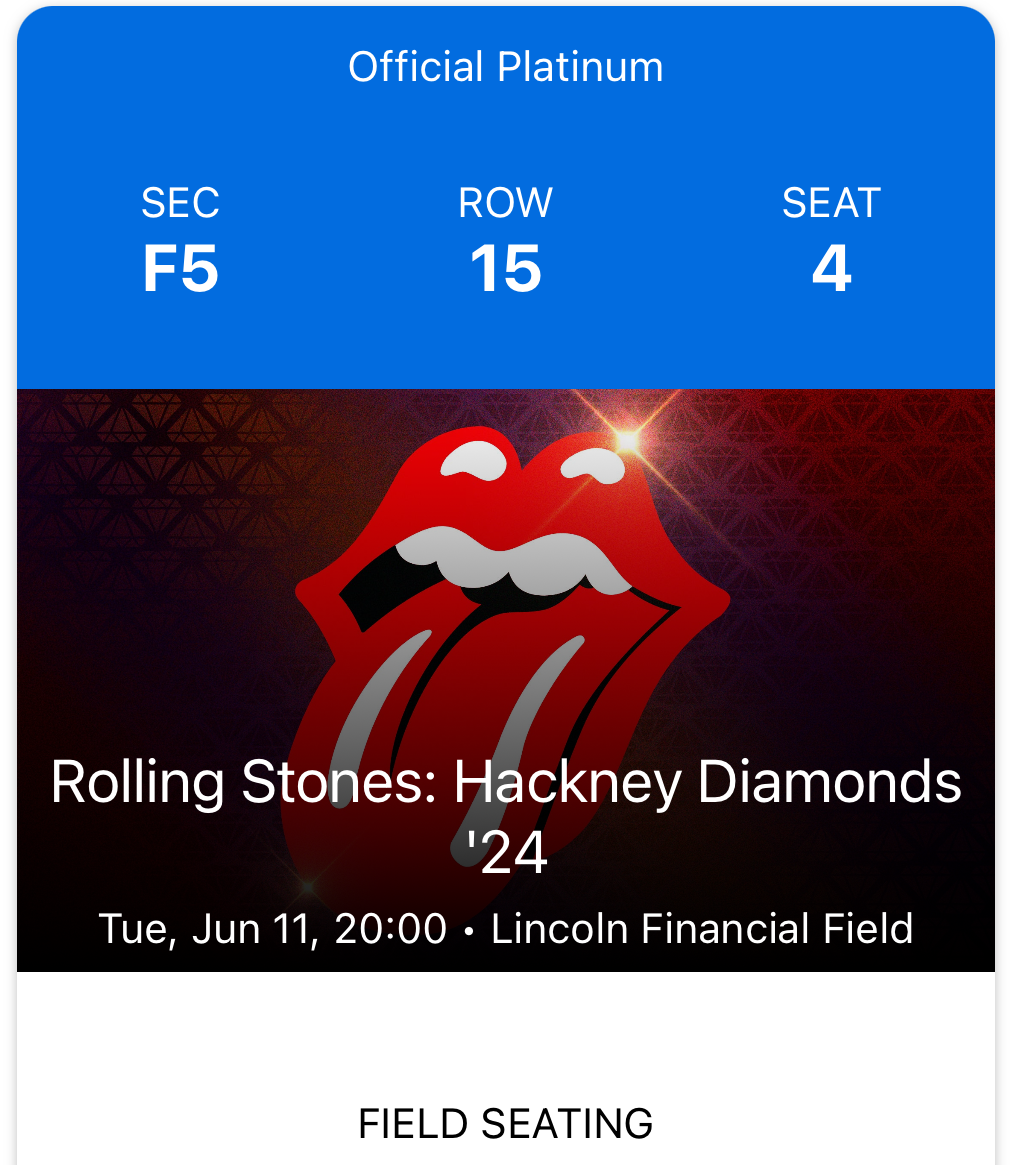Open the Lincoln Financial Field venue link
Image resolution: width=1026 pixels, height=1165 pixels.
click(702, 929)
